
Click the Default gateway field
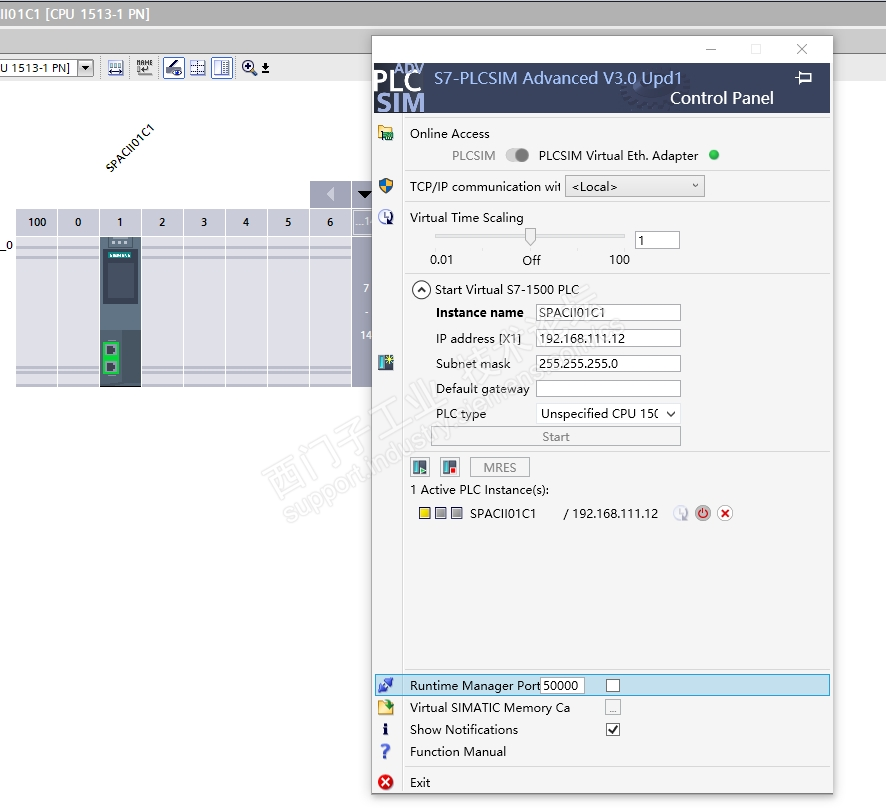[608, 389]
